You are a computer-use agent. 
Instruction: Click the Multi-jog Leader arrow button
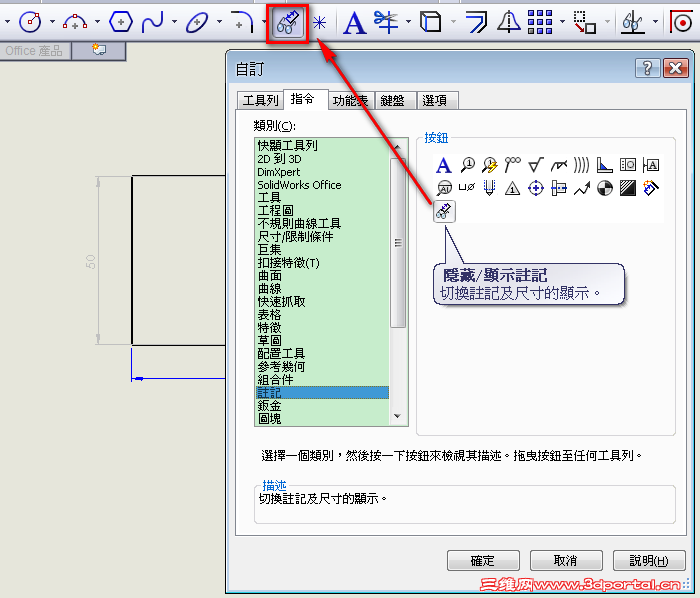[582, 188]
